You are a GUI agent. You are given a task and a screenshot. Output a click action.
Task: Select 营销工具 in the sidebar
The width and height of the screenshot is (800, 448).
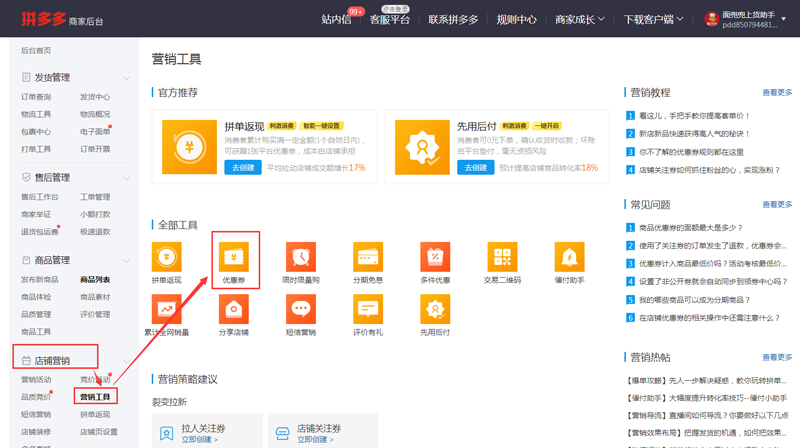click(95, 396)
